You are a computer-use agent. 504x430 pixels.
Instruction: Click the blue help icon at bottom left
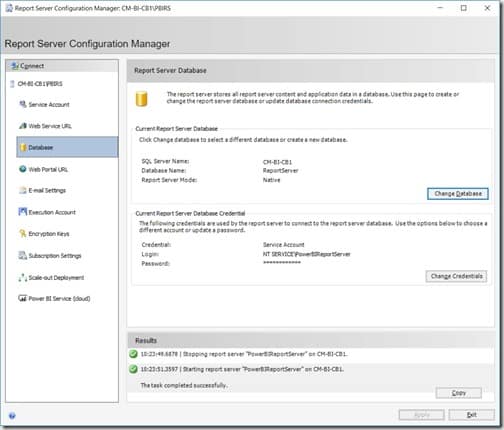[x=12, y=416]
